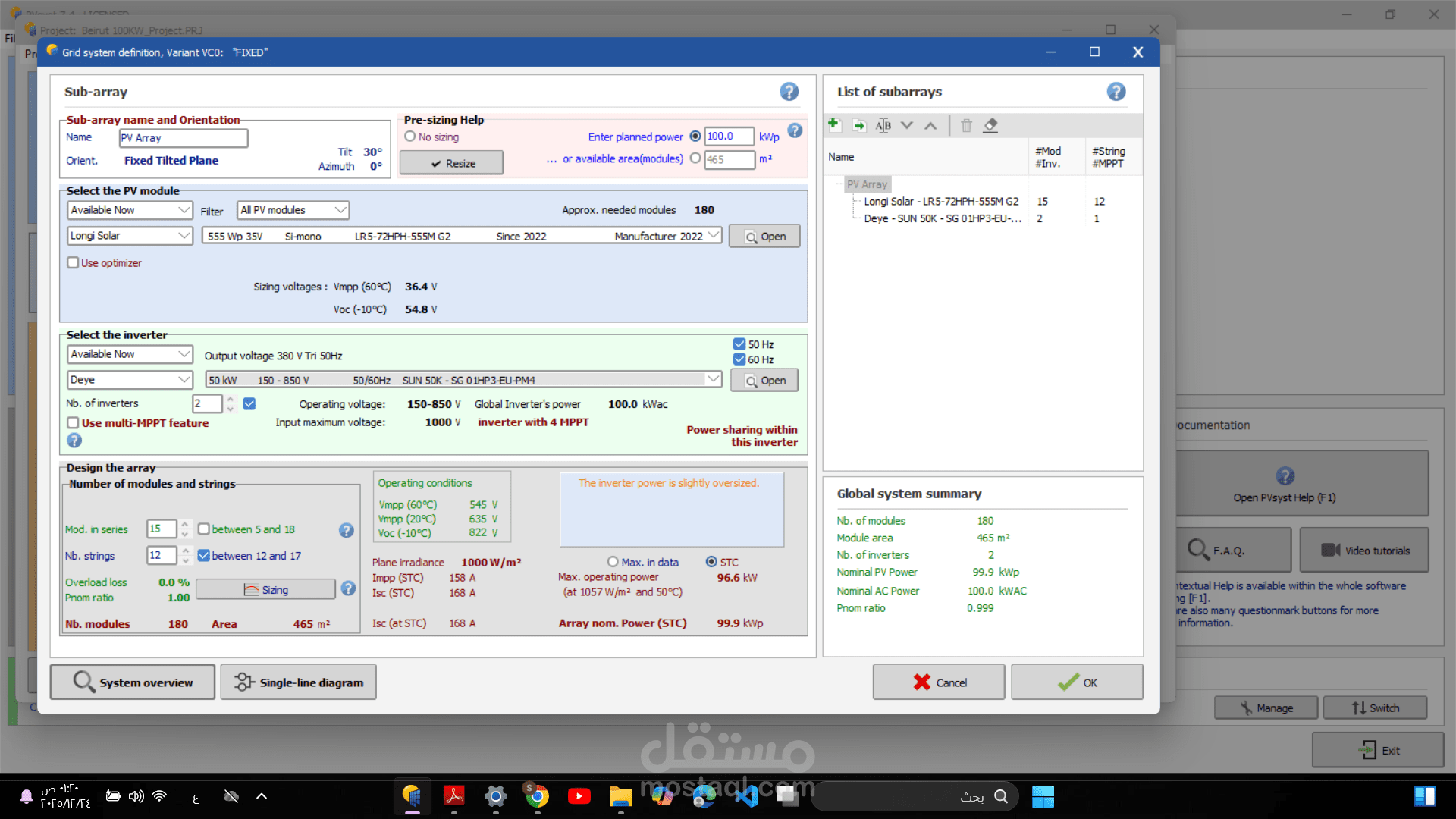Screen dimensions: 1456x819
Task: Click the Cancel button
Action: tap(939, 682)
